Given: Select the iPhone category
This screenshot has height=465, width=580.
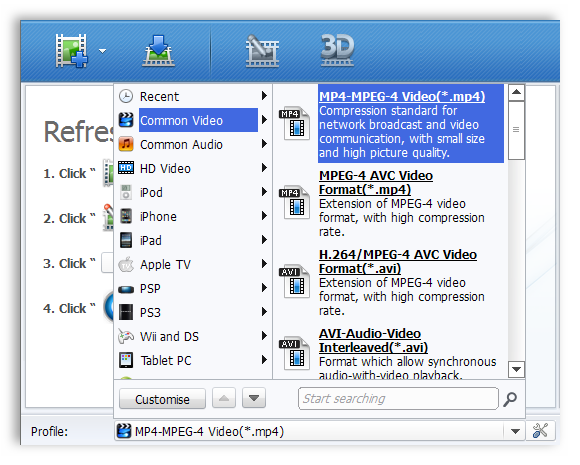Looking at the screenshot, I should click(x=193, y=216).
